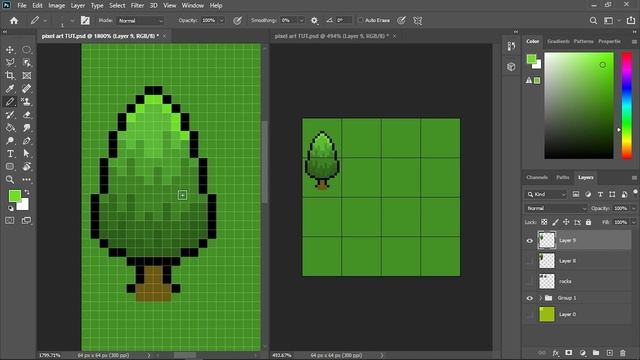This screenshot has width=640, height=360.
Task: Select the Type tool
Action: [x=10, y=154]
